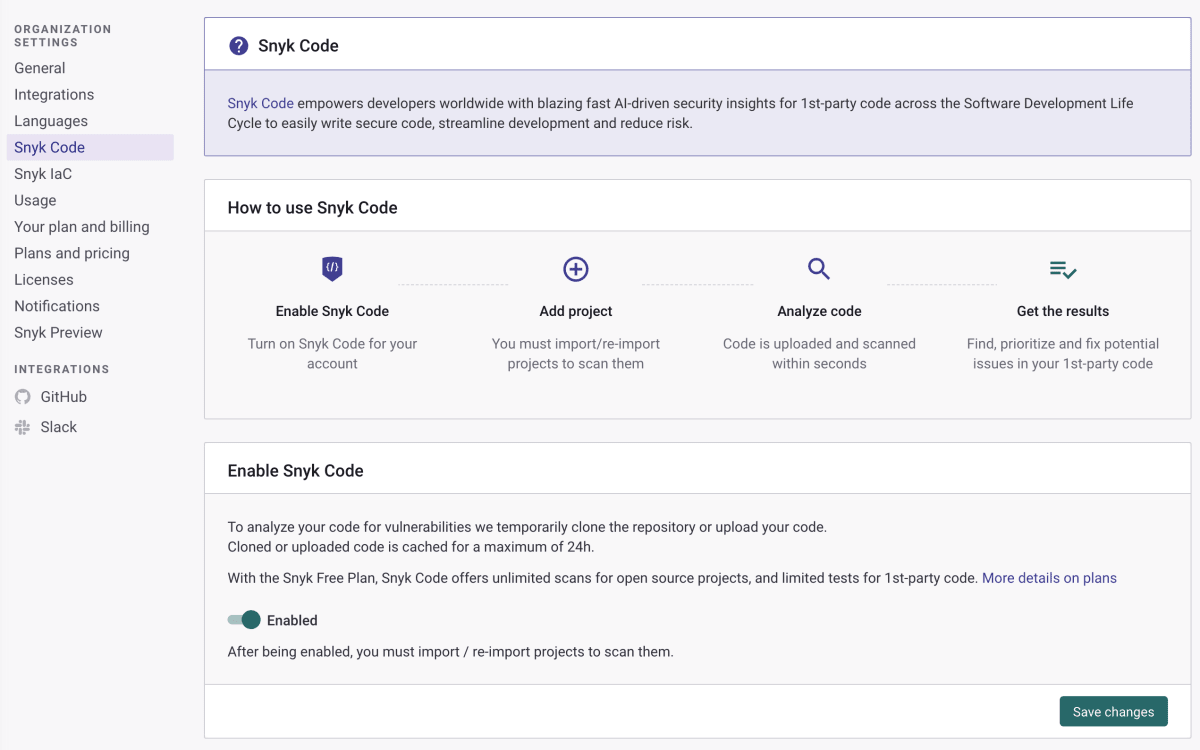
Task: Click the Snyk Code link in description
Action: coord(260,103)
